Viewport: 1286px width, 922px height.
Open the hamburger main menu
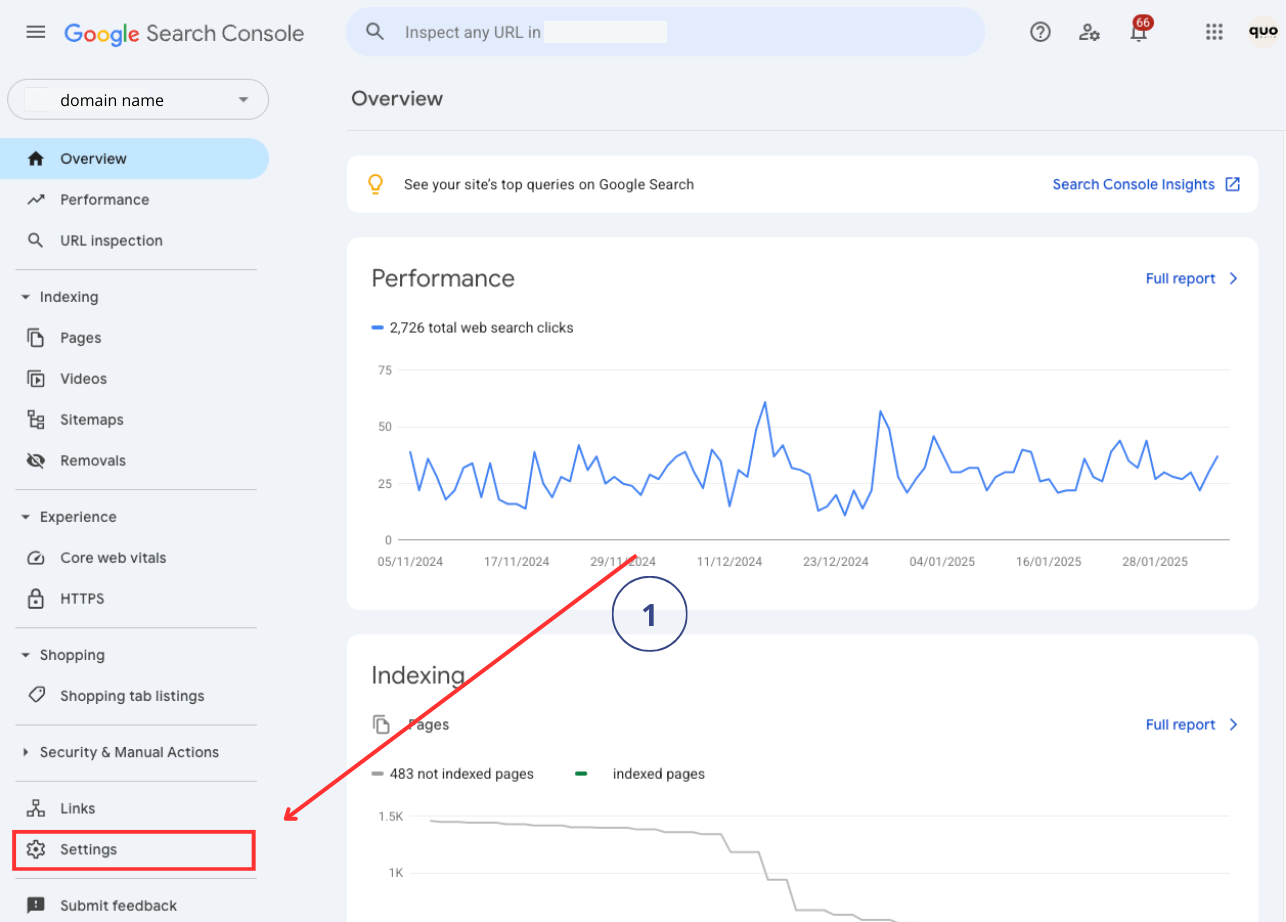click(36, 32)
